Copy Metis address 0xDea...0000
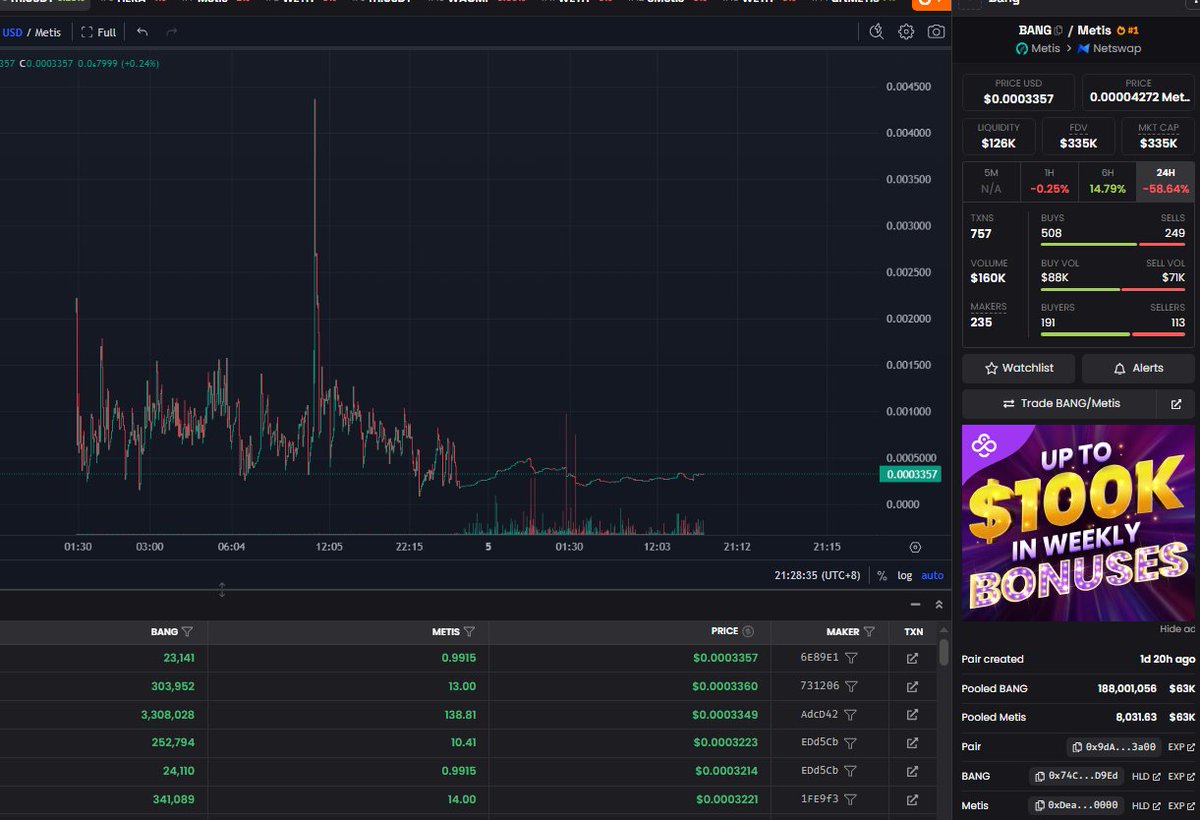Viewport: 1200px width, 820px height. [x=1078, y=805]
